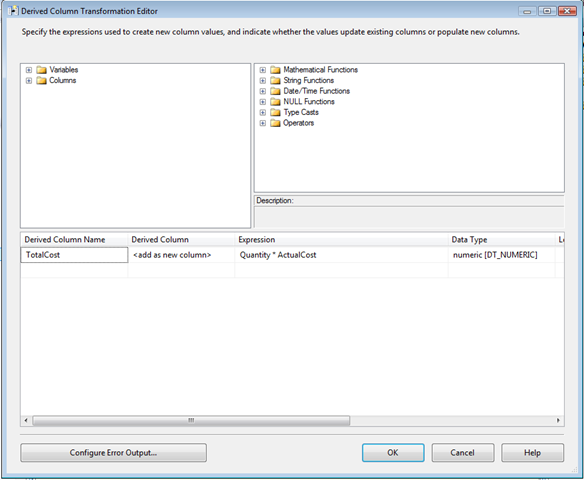584x480 pixels.
Task: Click the Date/Time Functions folder icon
Action: pyautogui.click(x=275, y=91)
